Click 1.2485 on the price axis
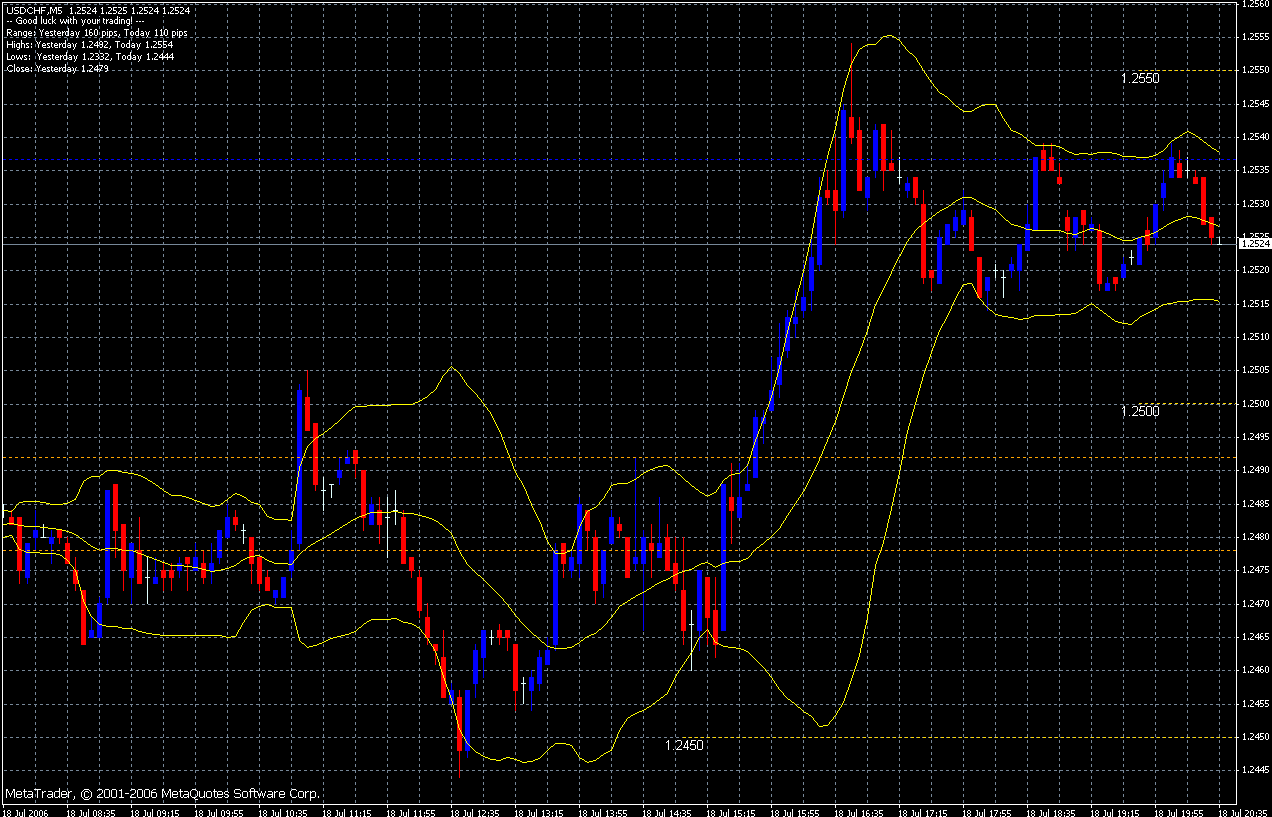The image size is (1272, 817). tap(1256, 503)
